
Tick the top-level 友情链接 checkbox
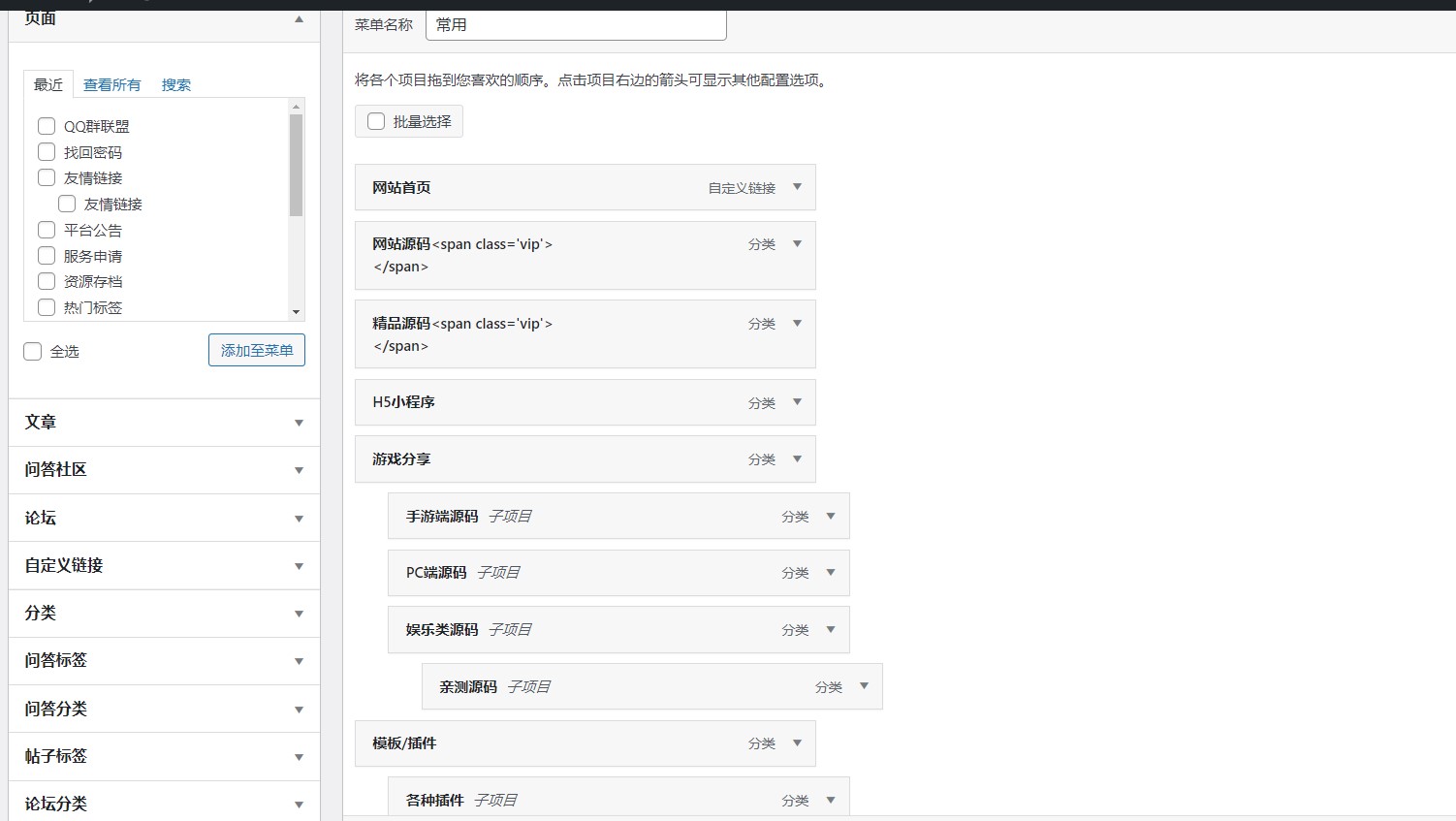click(47, 177)
